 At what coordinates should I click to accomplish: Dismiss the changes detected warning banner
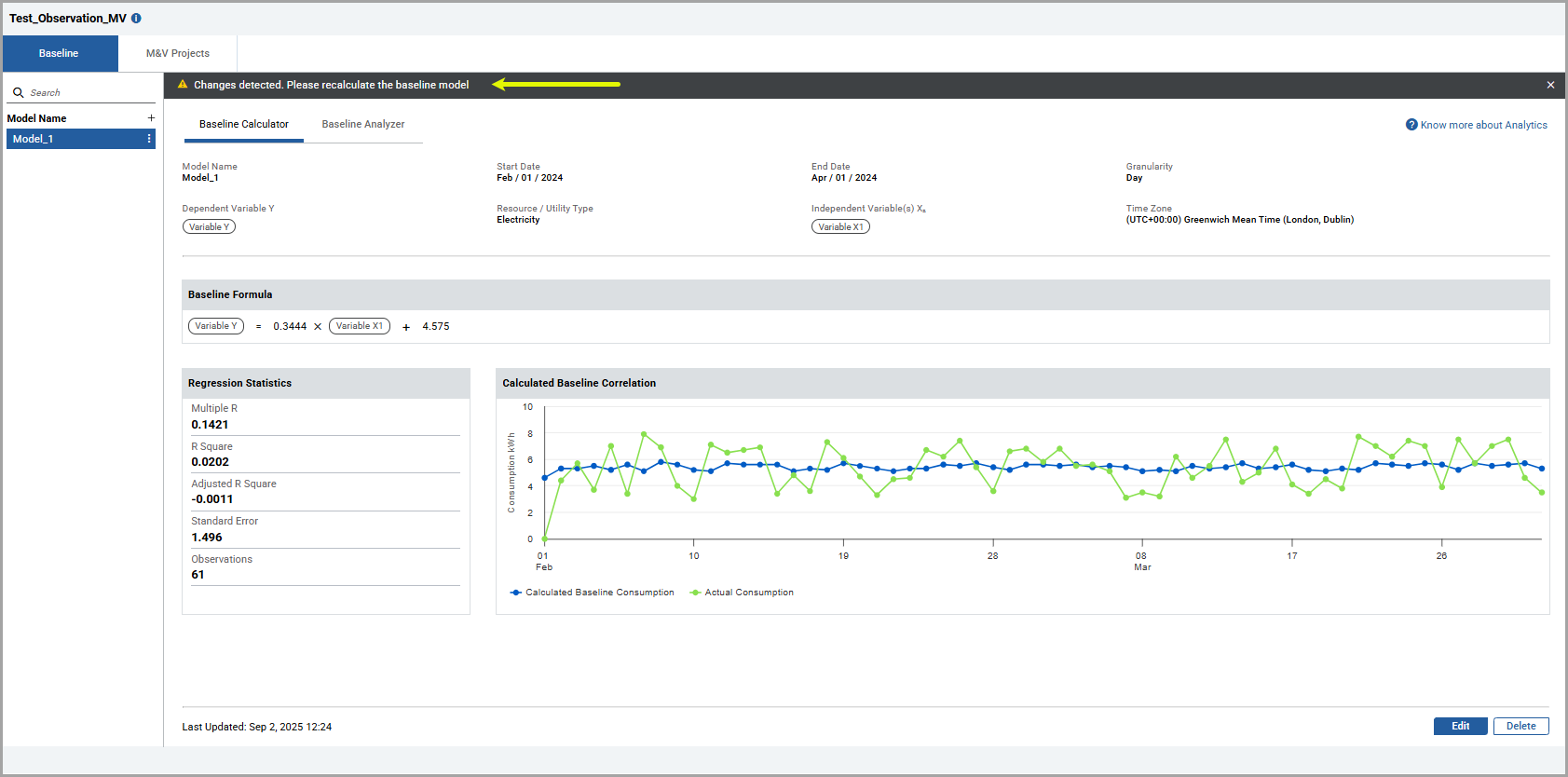pyautogui.click(x=1550, y=85)
